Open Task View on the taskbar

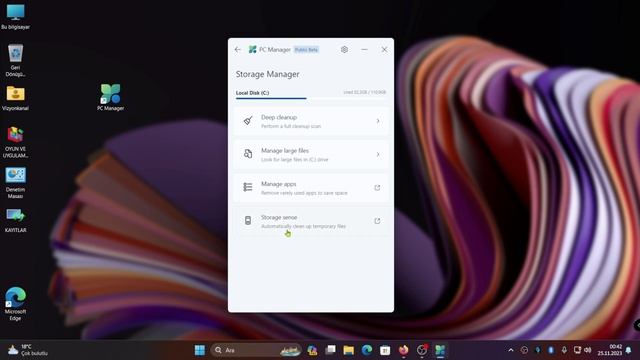pos(331,350)
